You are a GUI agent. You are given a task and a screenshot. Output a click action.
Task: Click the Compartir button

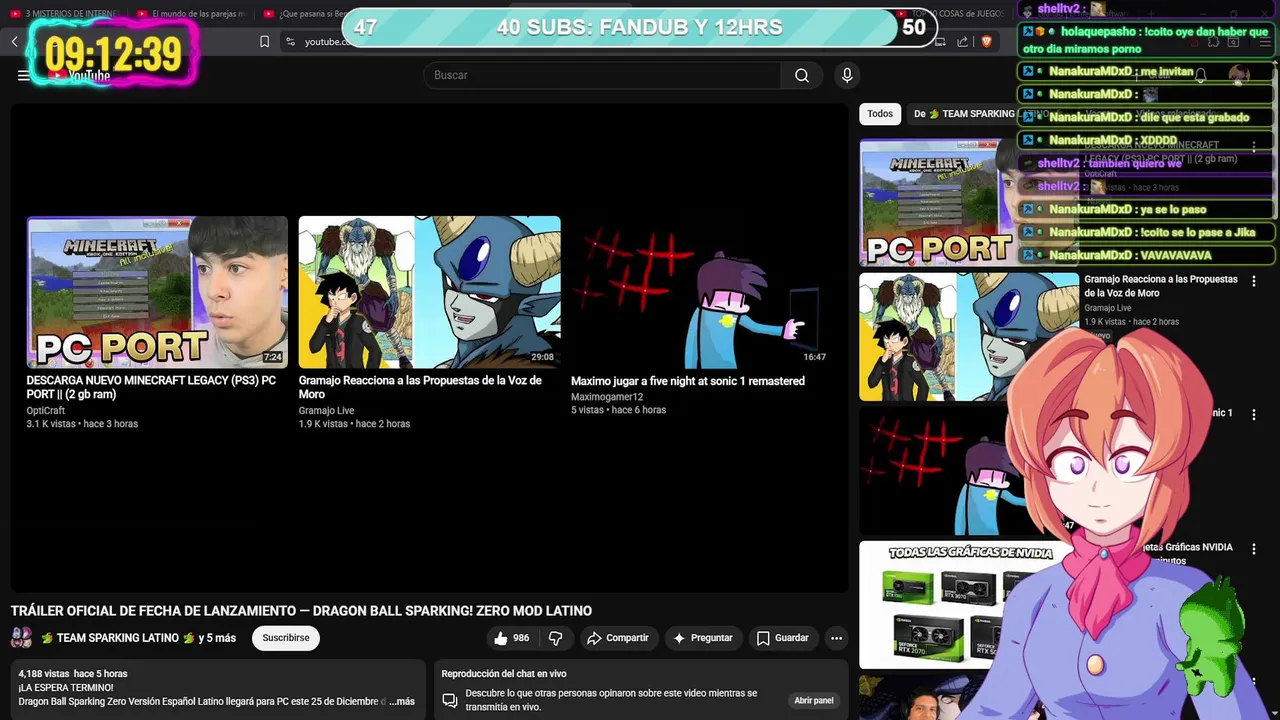point(617,638)
